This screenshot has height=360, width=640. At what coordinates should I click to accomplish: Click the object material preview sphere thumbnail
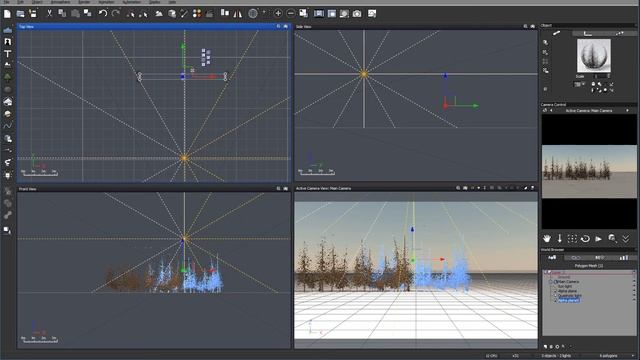(594, 56)
